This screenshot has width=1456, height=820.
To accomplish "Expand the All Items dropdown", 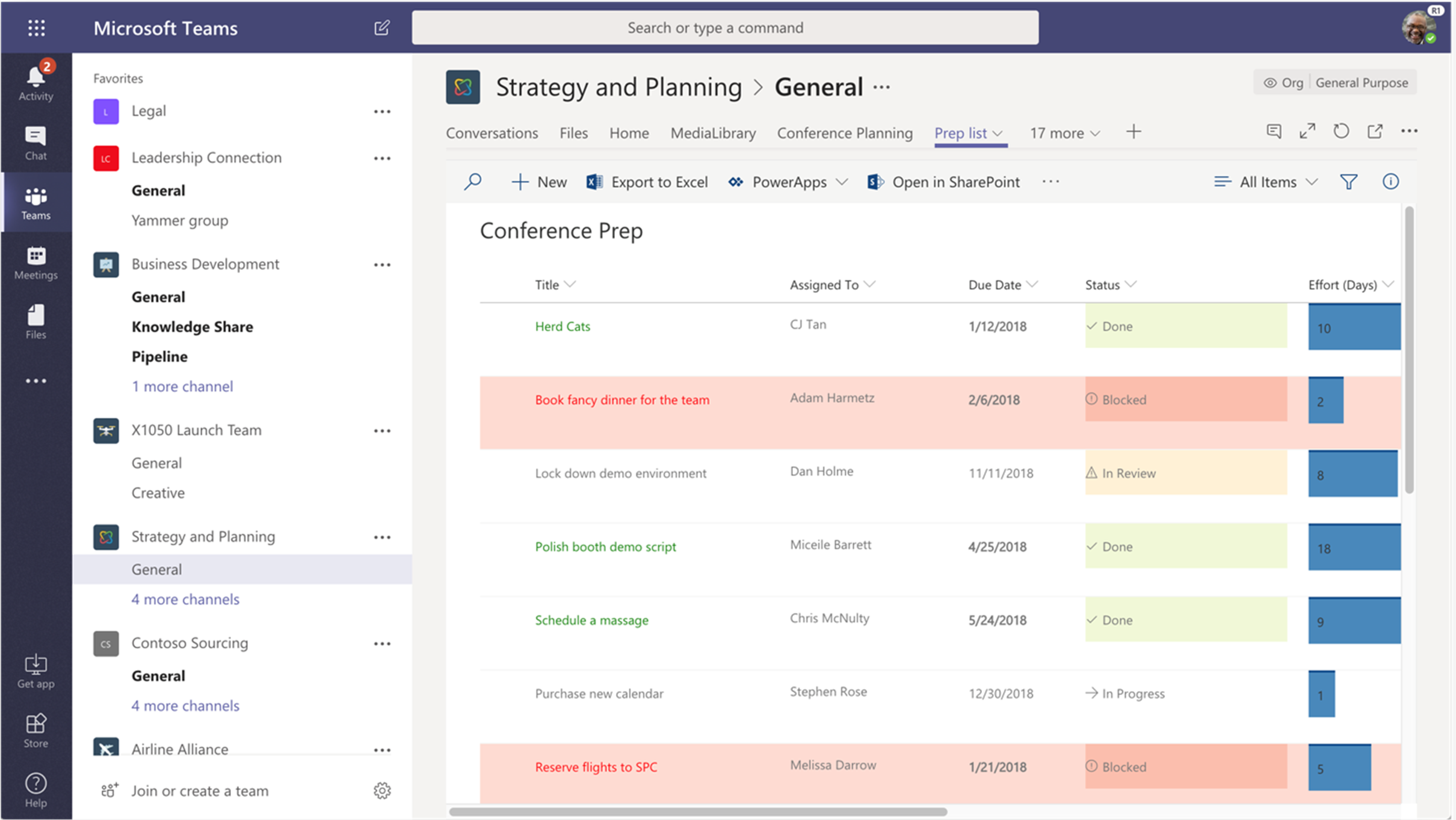I will pyautogui.click(x=1265, y=181).
